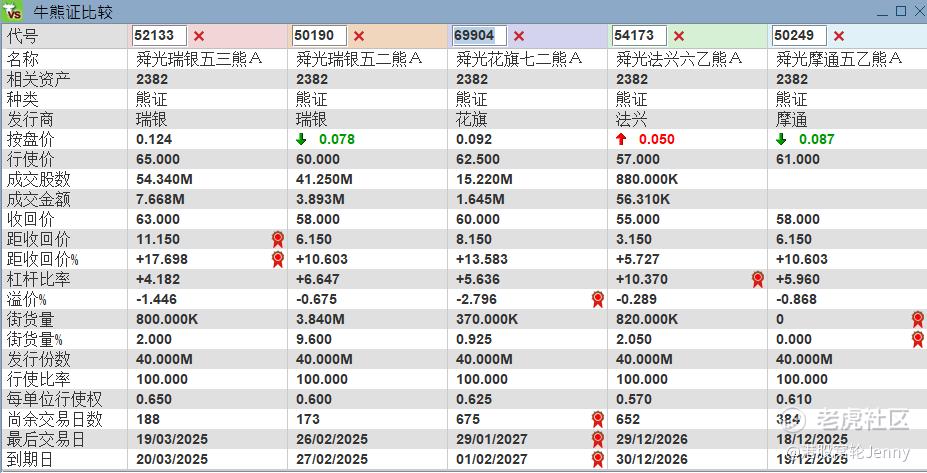Click the red up arrow beside 0.050
927x473 pixels.
tap(621, 140)
